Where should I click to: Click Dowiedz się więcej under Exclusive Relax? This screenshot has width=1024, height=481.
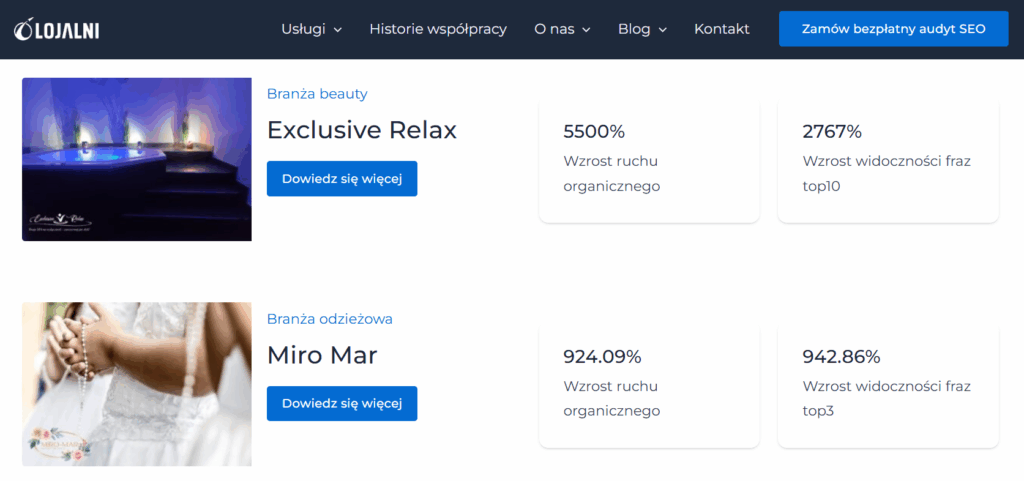tap(342, 178)
